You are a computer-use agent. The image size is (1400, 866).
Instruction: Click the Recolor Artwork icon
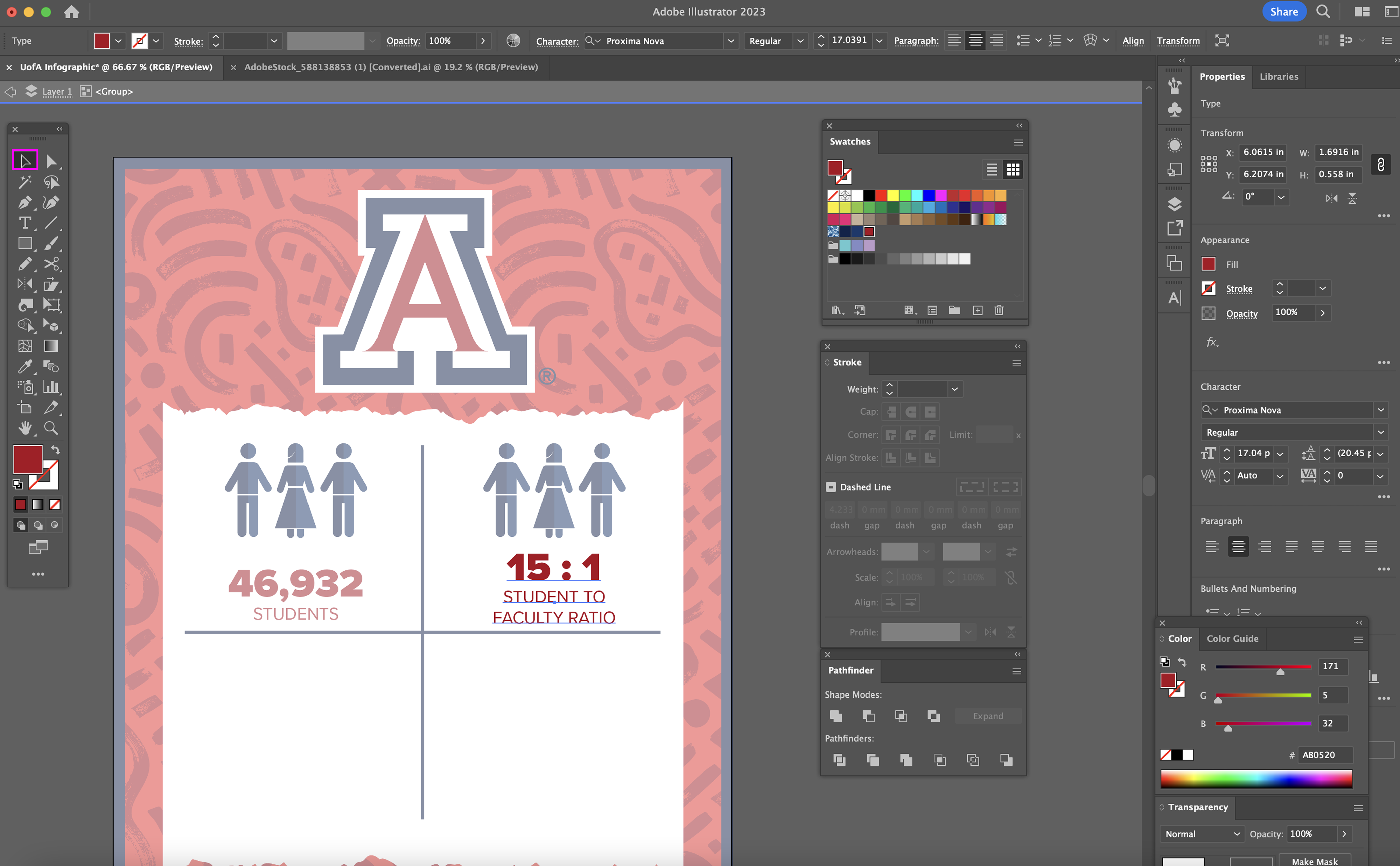(513, 41)
